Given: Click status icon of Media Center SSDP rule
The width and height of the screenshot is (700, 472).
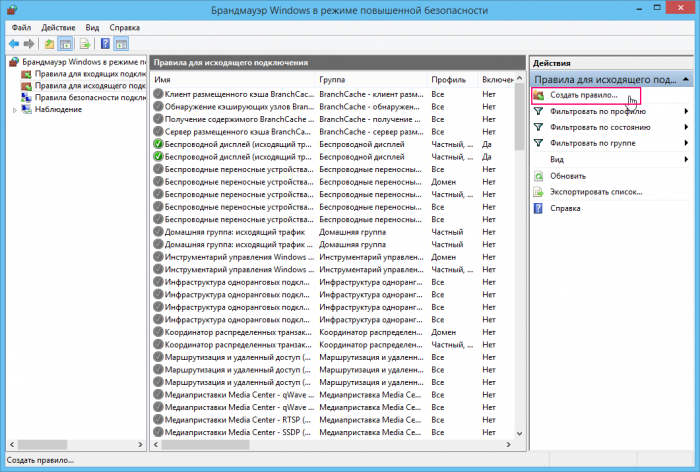Looking at the screenshot, I should [x=158, y=432].
